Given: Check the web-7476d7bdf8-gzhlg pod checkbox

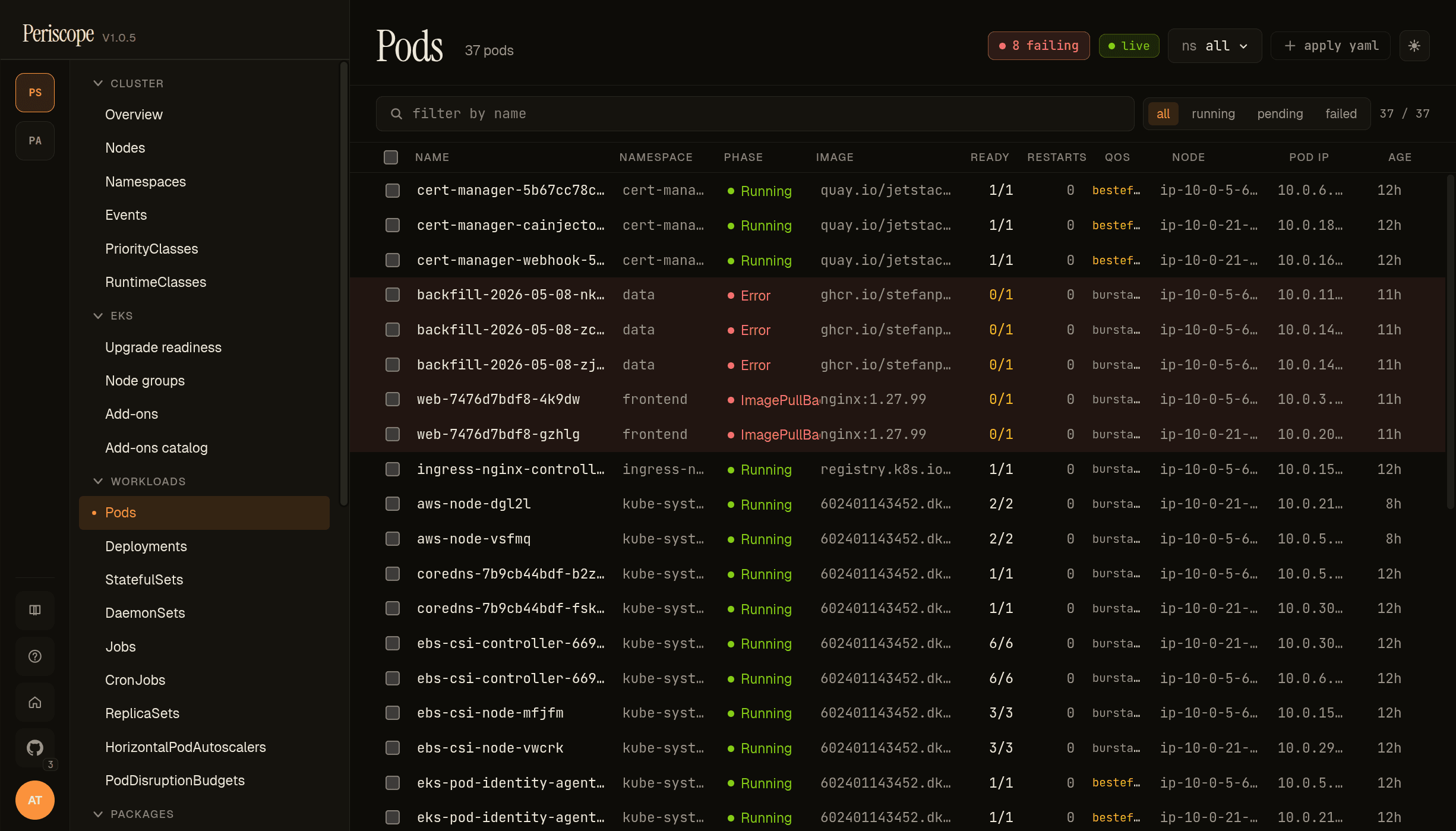Looking at the screenshot, I should coord(393,434).
